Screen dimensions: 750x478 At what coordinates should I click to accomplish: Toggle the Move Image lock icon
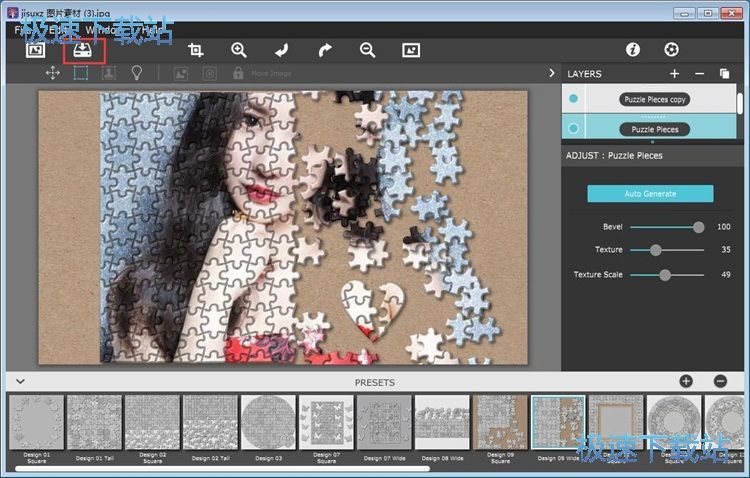tap(238, 73)
